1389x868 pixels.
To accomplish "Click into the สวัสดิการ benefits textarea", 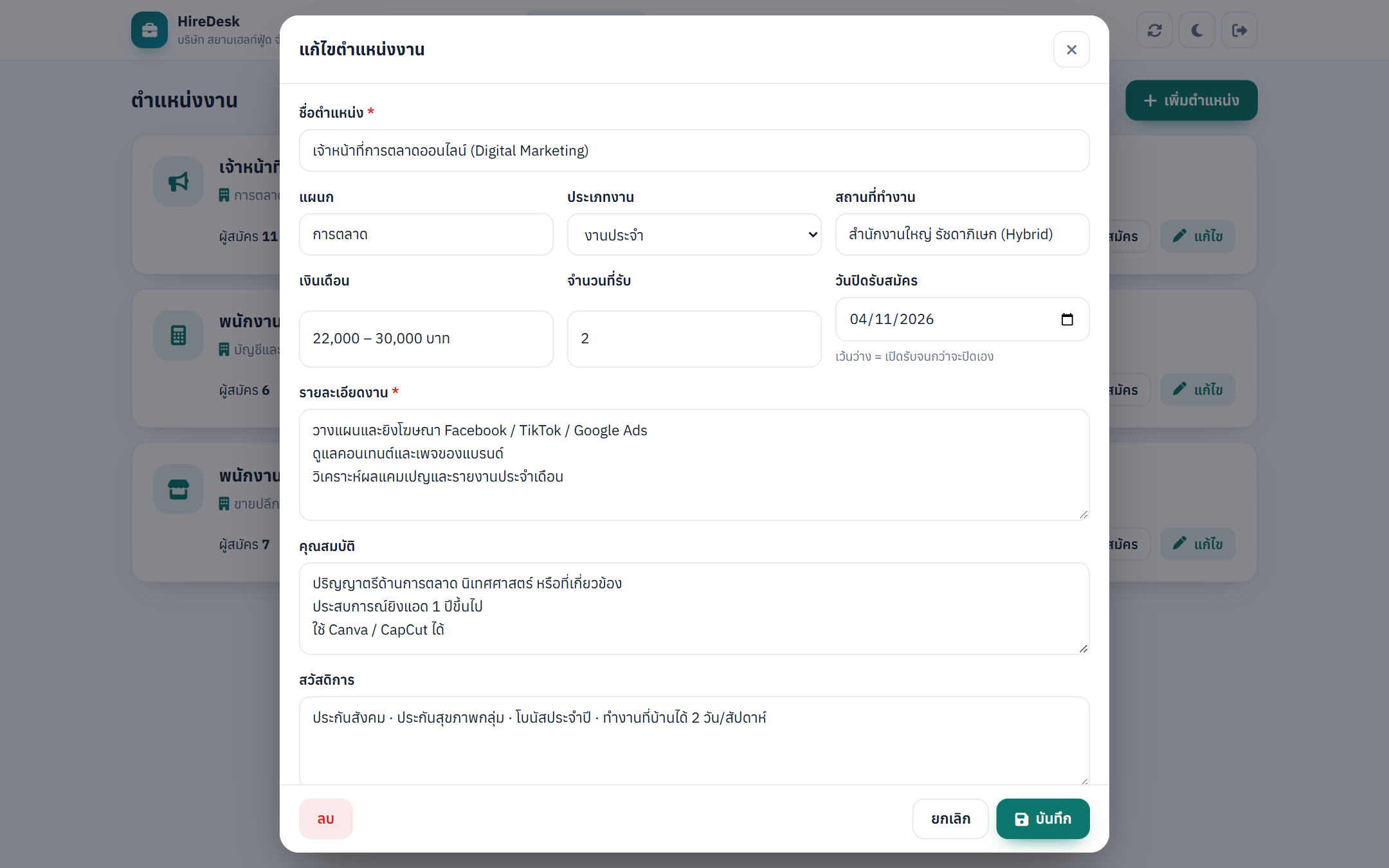I will pos(694,741).
